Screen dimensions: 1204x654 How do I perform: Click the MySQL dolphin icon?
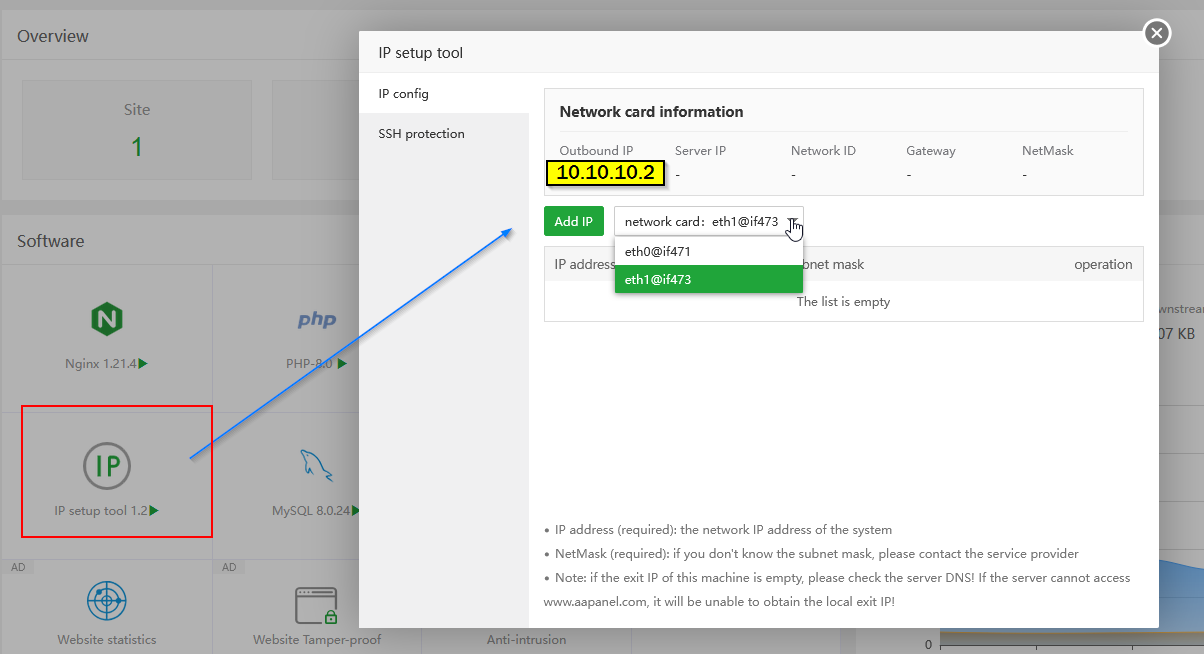(317, 465)
